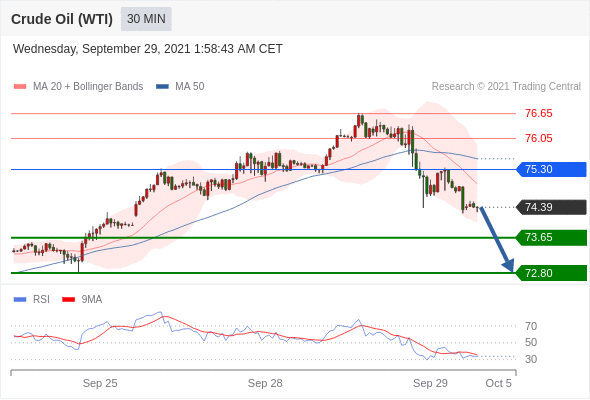Click the 9MA red legend swatch
590x400 pixels.
coord(68,300)
